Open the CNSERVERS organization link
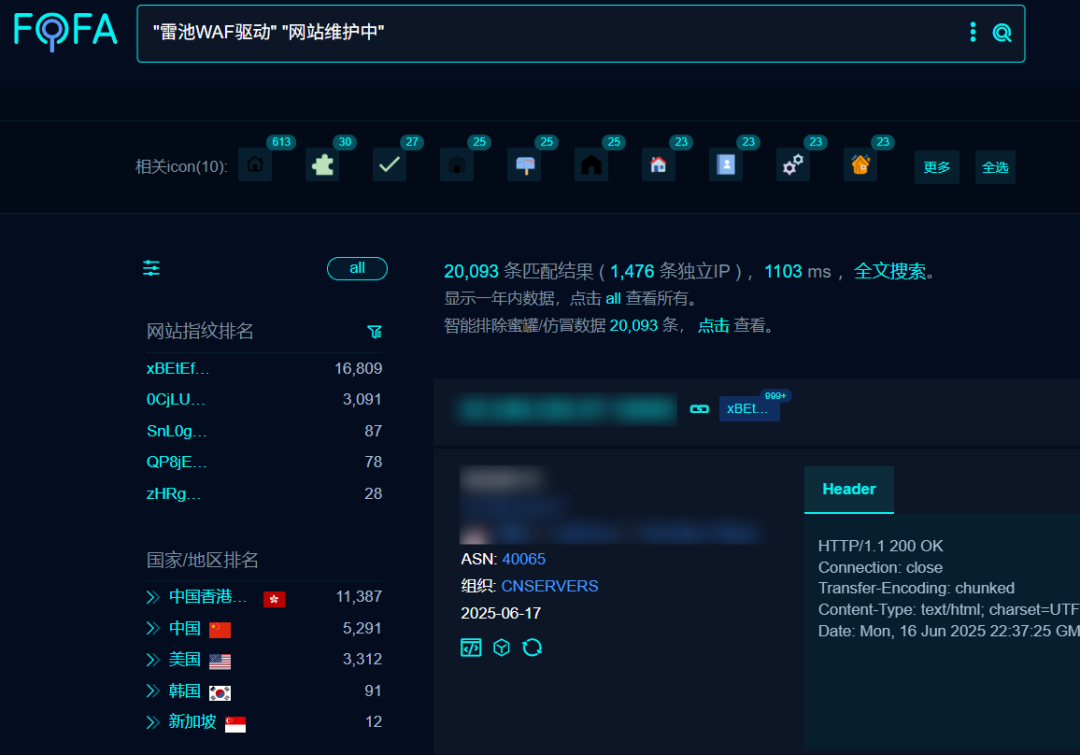This screenshot has height=755, width=1080. 550,586
